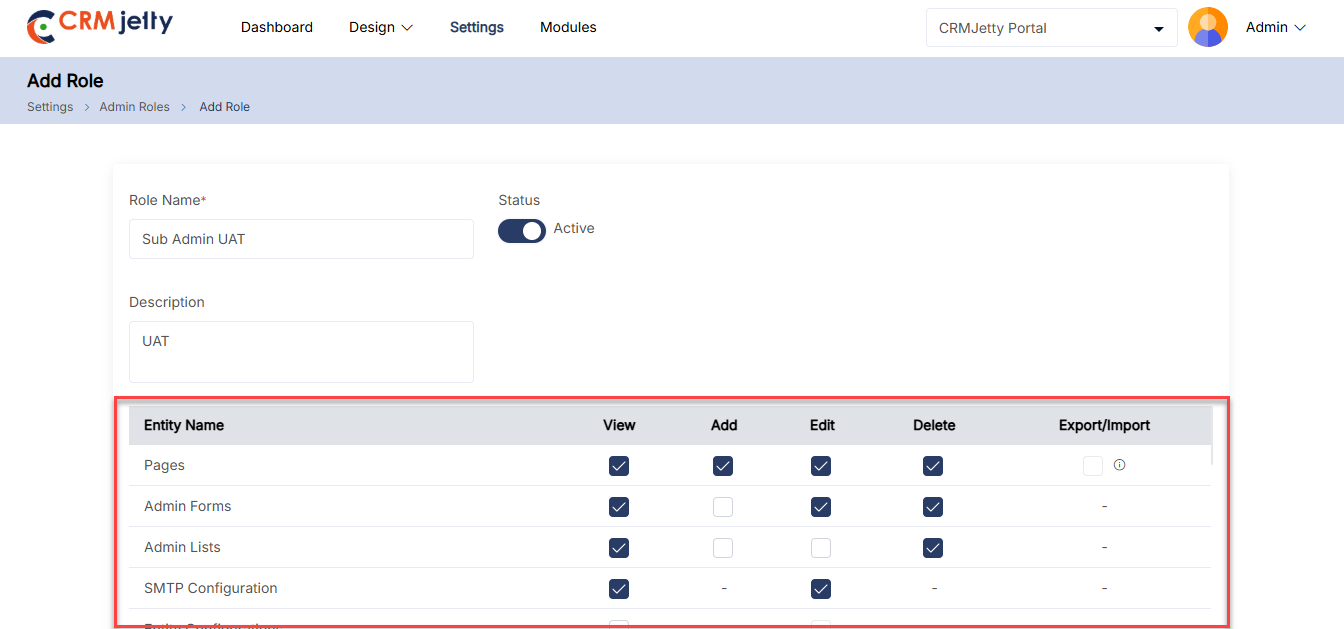The height and width of the screenshot is (629, 1344).
Task: Click into the Role Name field
Action: click(x=301, y=239)
